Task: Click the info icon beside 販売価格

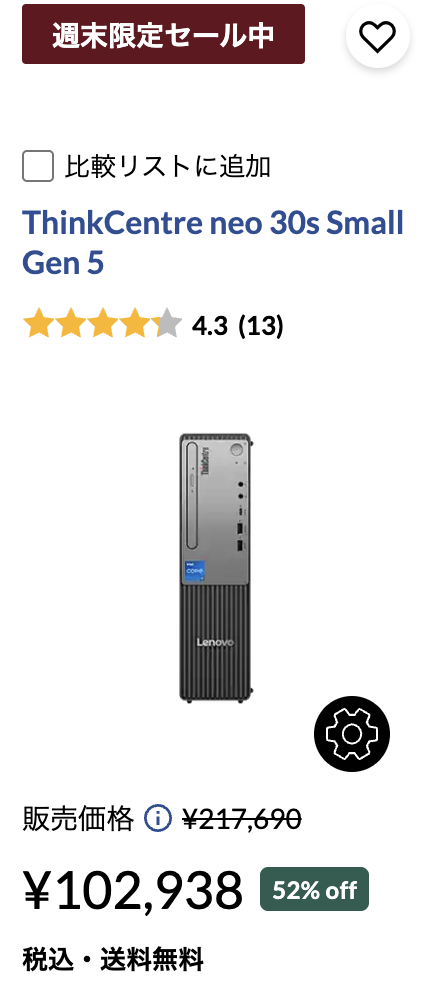Action: click(158, 818)
